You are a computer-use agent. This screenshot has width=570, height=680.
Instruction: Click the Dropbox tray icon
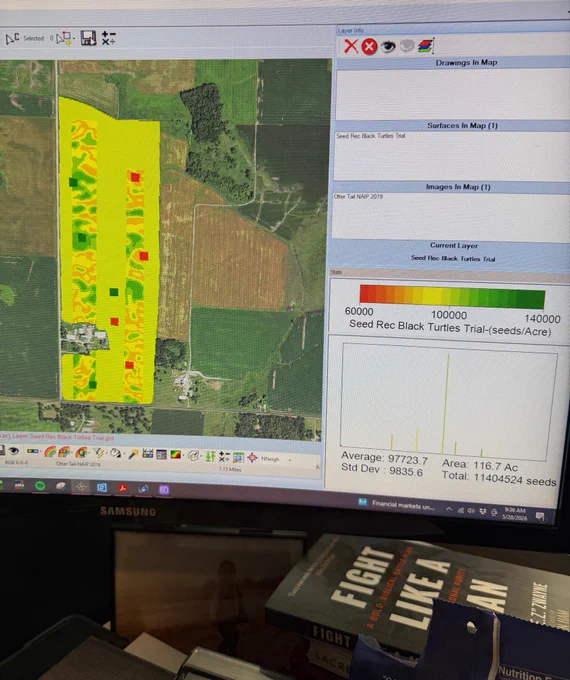point(483,511)
